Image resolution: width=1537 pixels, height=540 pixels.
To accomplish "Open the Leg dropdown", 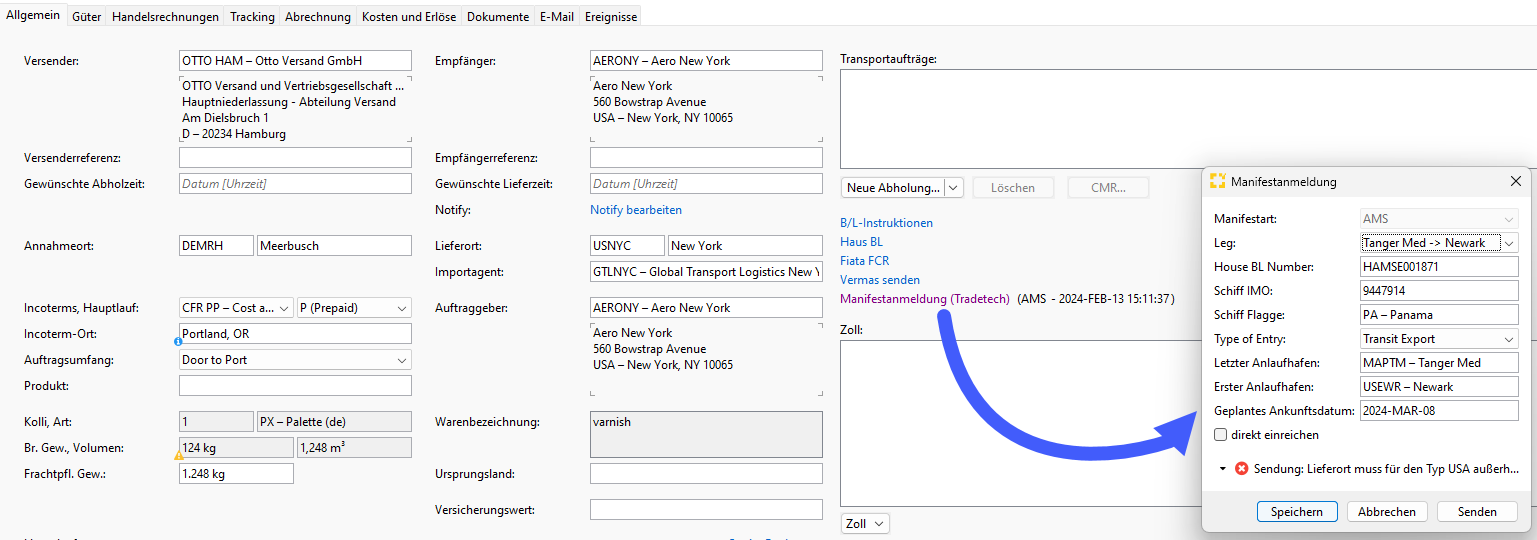I will coord(1508,243).
